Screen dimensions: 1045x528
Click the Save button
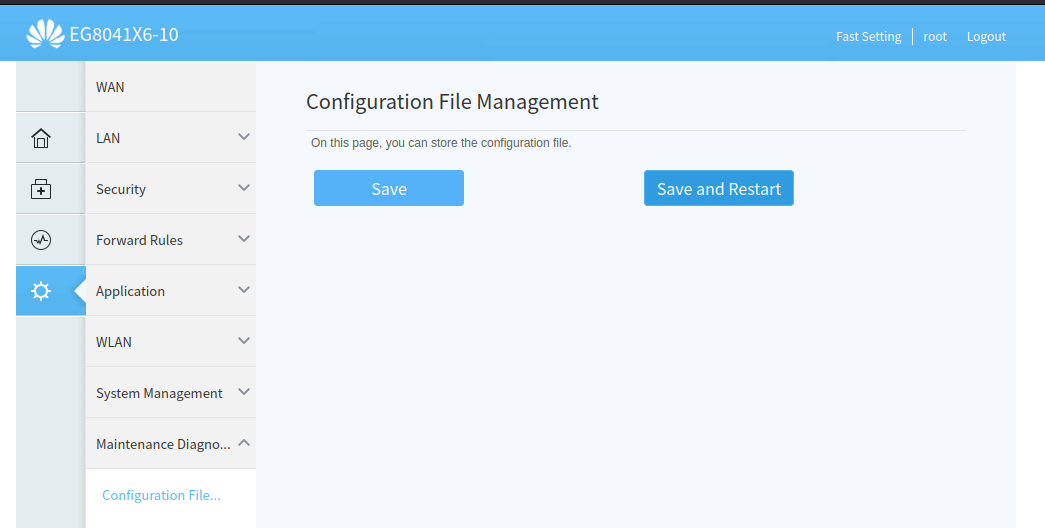click(389, 188)
